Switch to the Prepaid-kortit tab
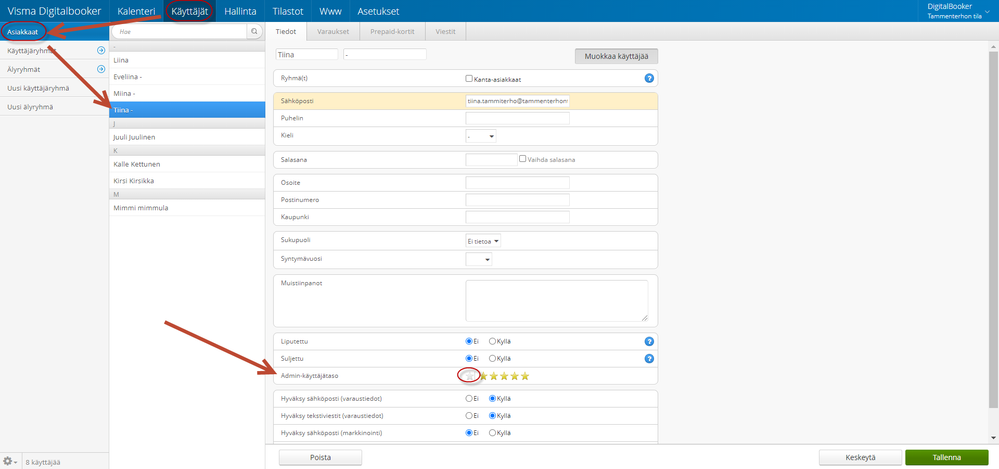Screen dimensions: 999x469 392,31
